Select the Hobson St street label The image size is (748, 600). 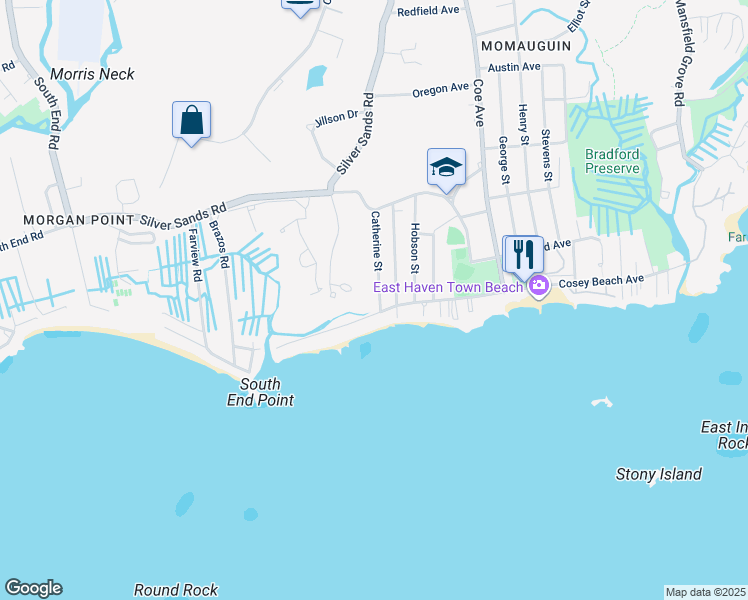point(415,248)
